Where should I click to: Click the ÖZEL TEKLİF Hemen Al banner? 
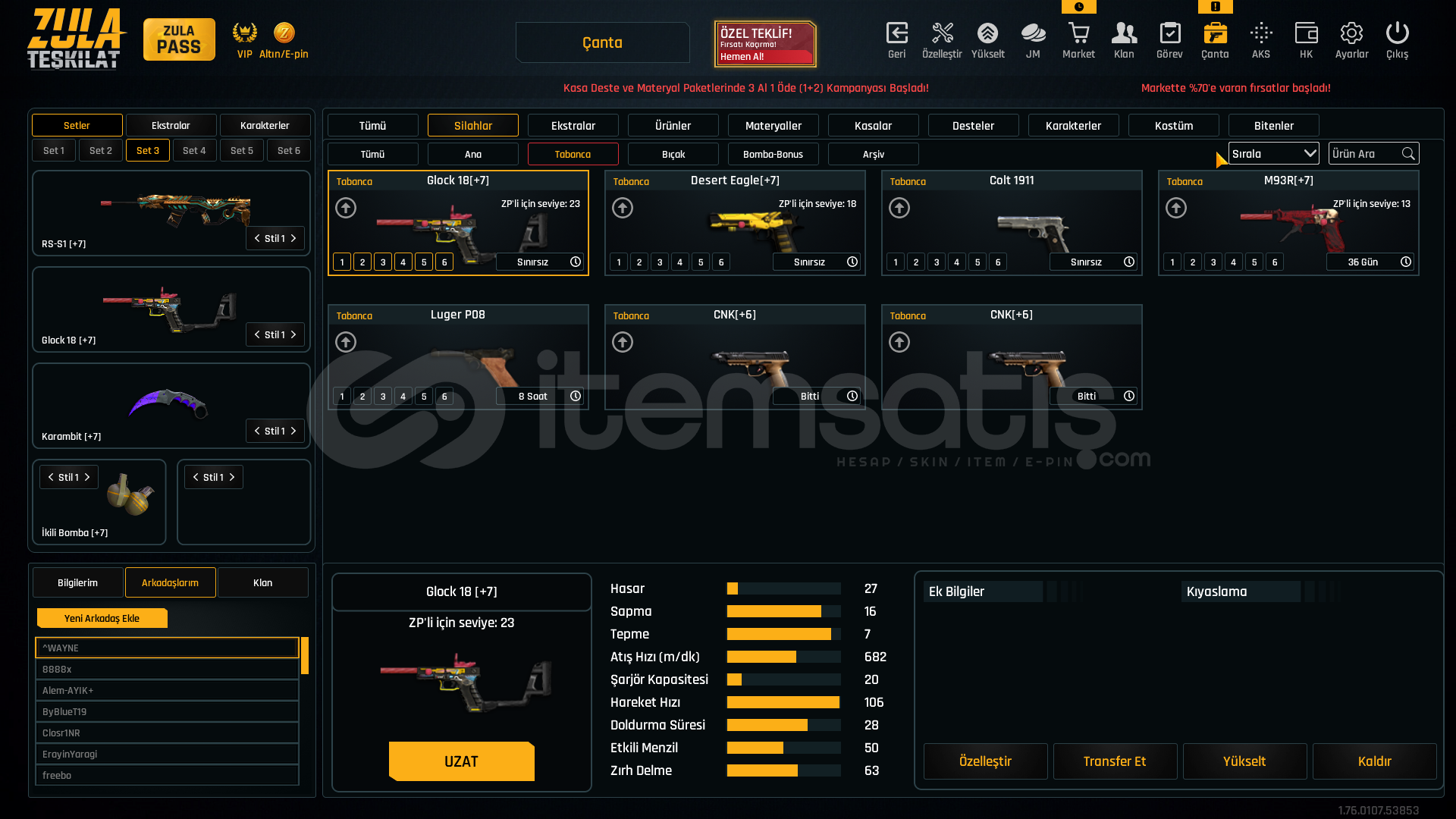[x=764, y=44]
